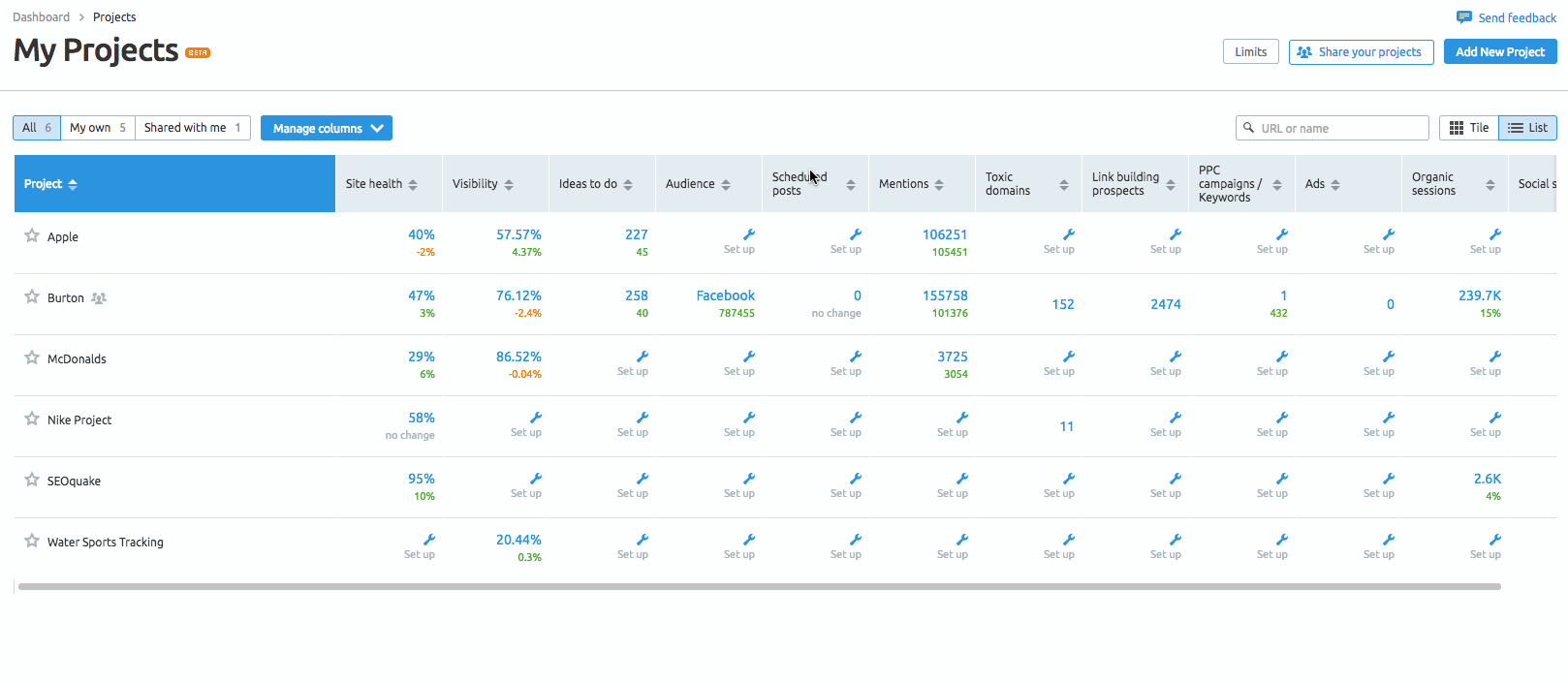Viewport: 1568px width, 683px height.
Task: Star the Burton project
Action: pos(32,296)
